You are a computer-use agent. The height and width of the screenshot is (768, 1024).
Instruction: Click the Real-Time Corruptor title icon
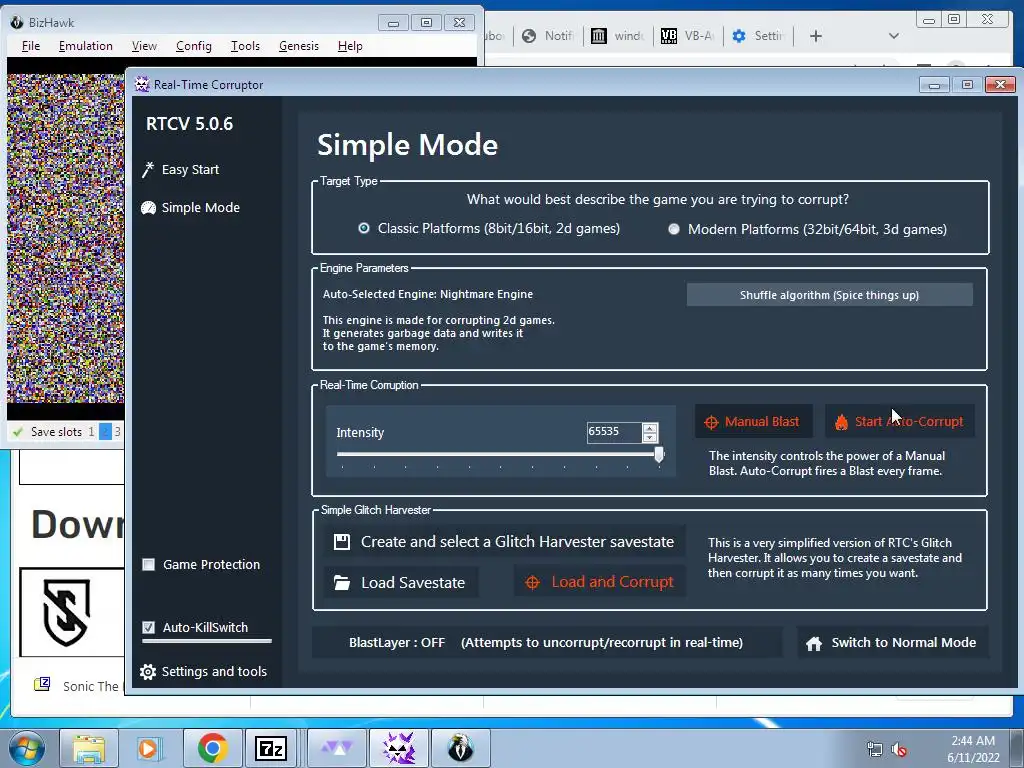pos(142,84)
